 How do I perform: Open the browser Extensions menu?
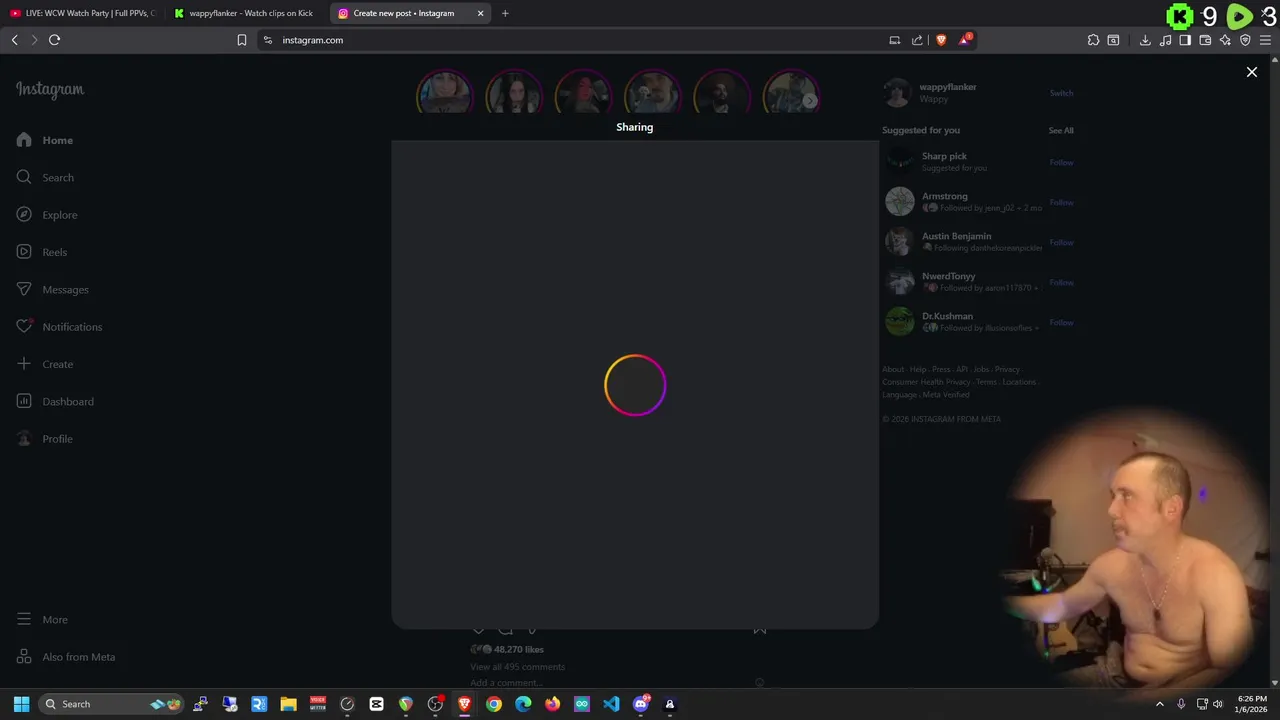click(x=1093, y=40)
